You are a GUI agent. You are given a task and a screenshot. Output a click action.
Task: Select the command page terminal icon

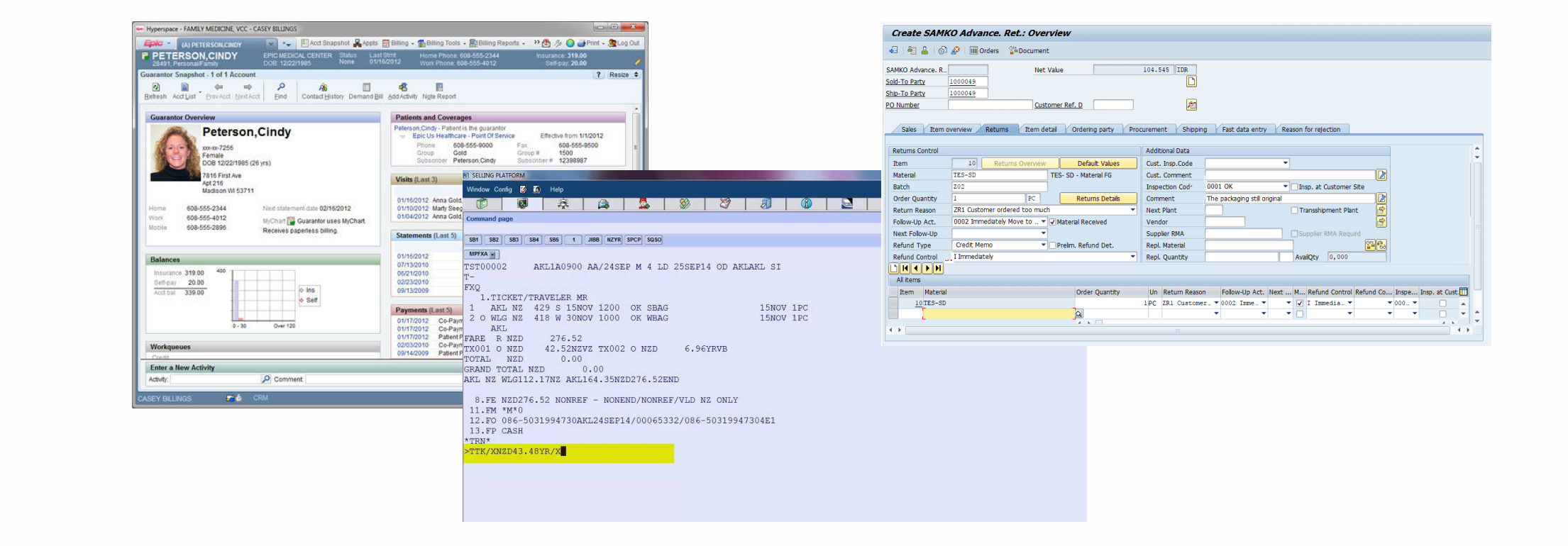(522, 204)
